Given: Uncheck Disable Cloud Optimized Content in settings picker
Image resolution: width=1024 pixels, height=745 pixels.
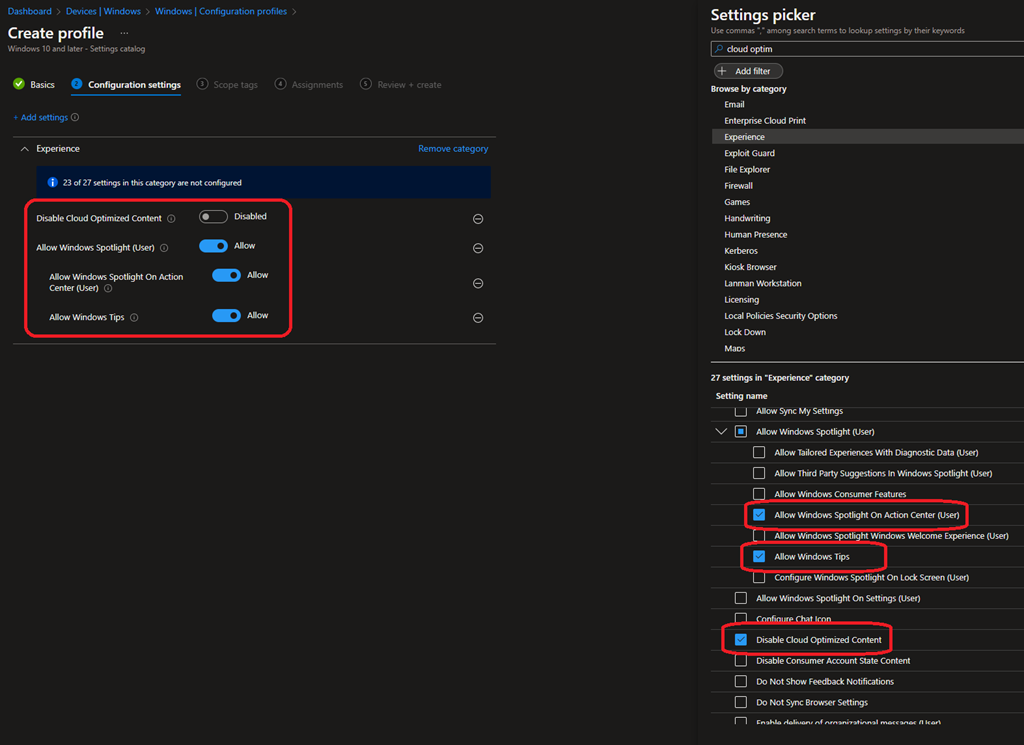Looking at the screenshot, I should [x=741, y=640].
